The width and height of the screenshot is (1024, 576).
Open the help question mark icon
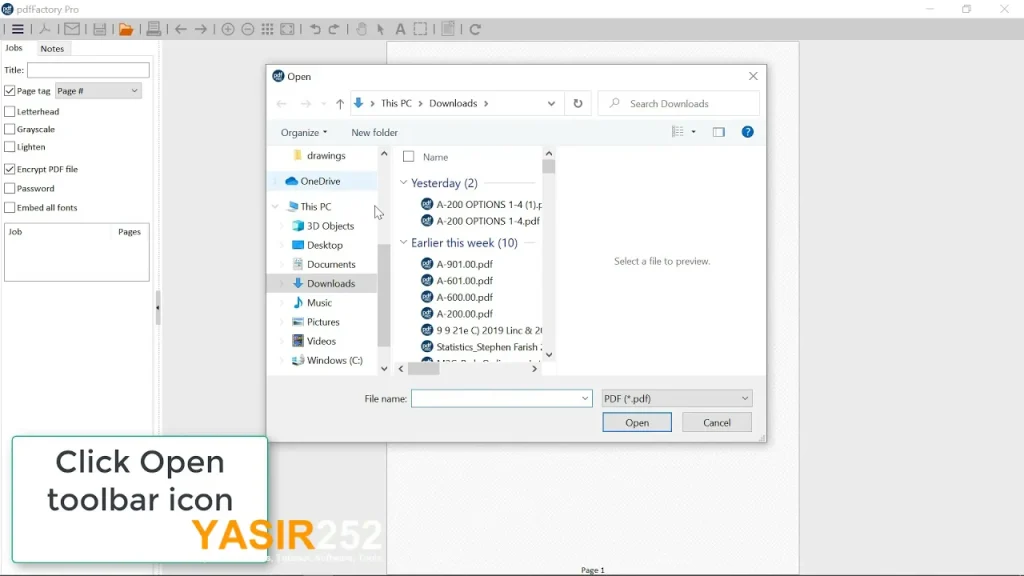748,132
